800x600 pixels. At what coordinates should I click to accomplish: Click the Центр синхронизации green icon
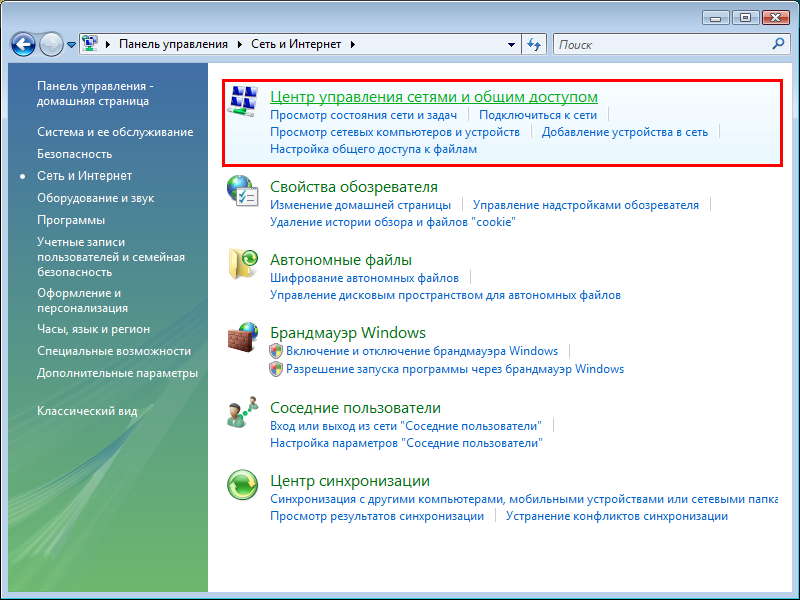pyautogui.click(x=242, y=485)
